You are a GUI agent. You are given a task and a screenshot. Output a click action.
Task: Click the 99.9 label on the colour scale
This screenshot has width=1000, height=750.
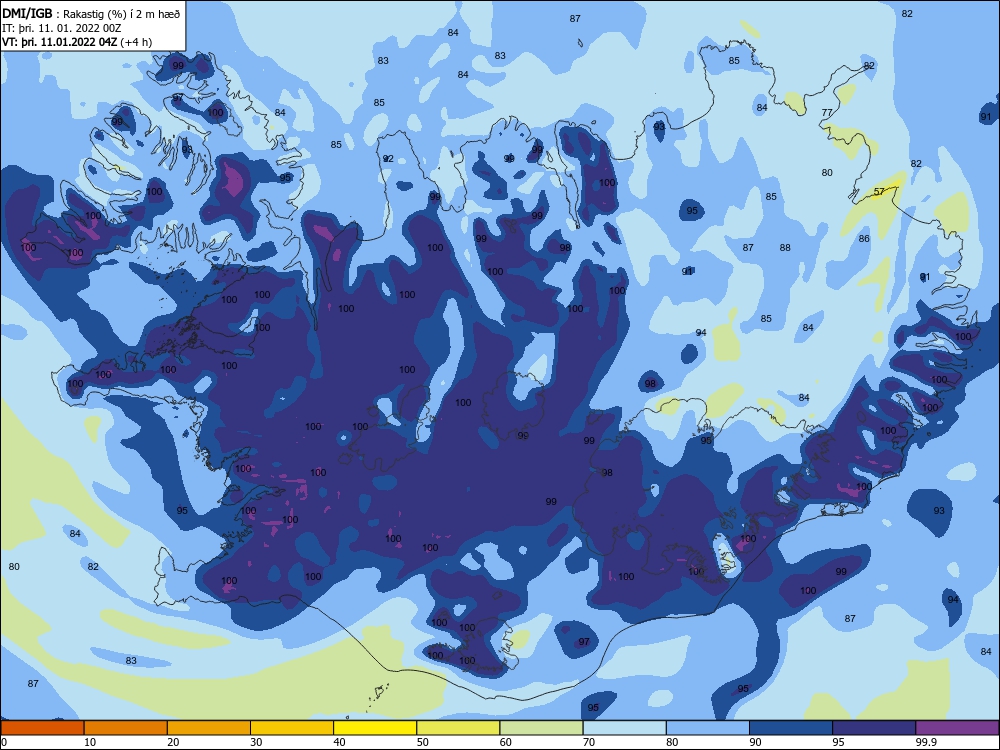927,742
